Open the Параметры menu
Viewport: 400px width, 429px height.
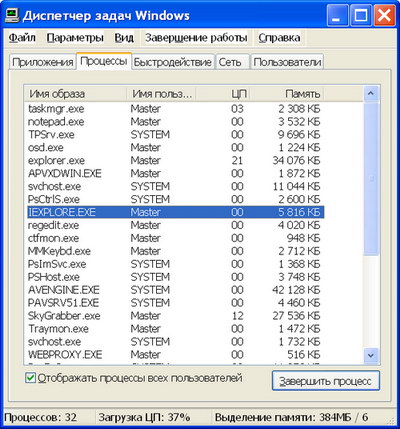click(75, 38)
